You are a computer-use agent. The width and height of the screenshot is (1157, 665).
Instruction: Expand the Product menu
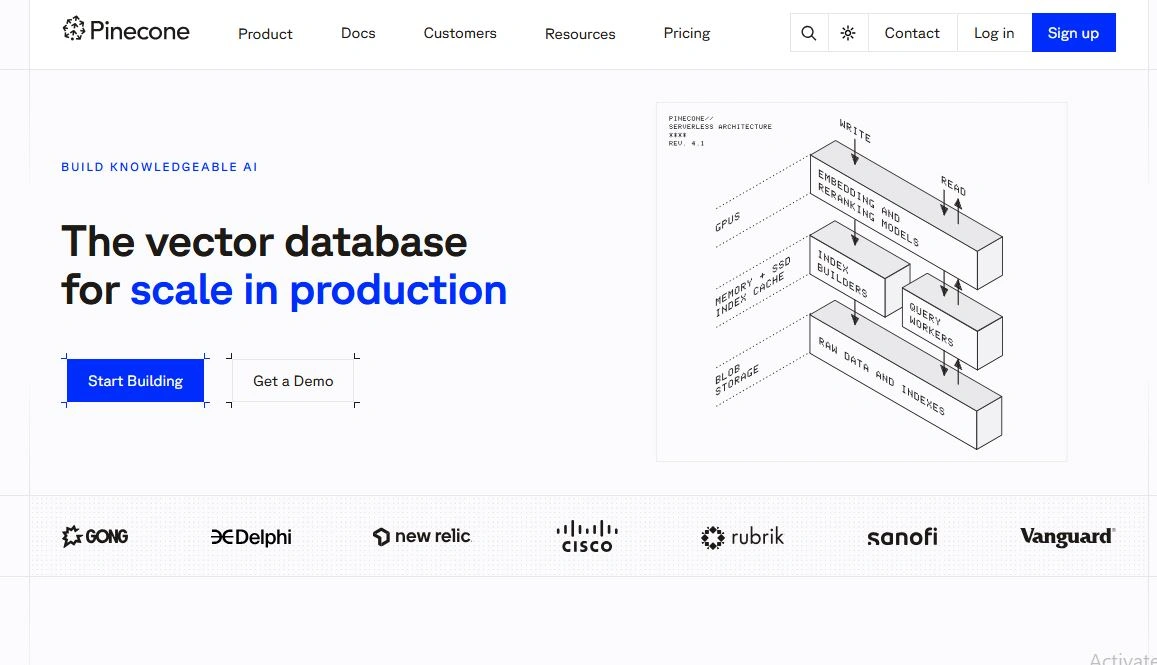pyautogui.click(x=265, y=33)
